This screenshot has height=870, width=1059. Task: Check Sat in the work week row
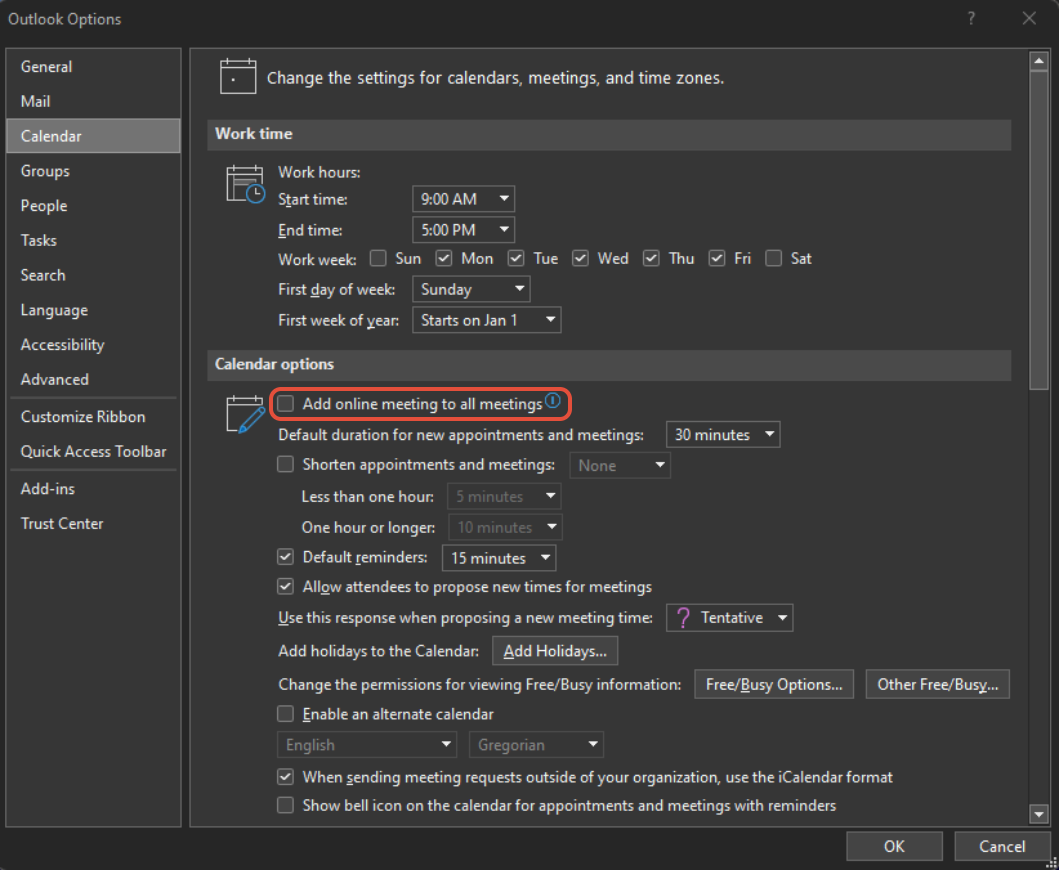pos(773,258)
